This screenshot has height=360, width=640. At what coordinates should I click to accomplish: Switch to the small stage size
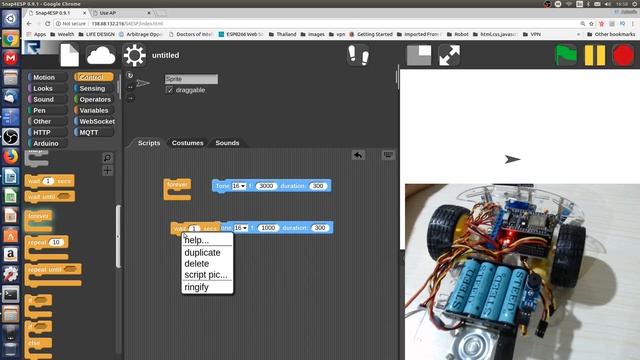tap(419, 55)
